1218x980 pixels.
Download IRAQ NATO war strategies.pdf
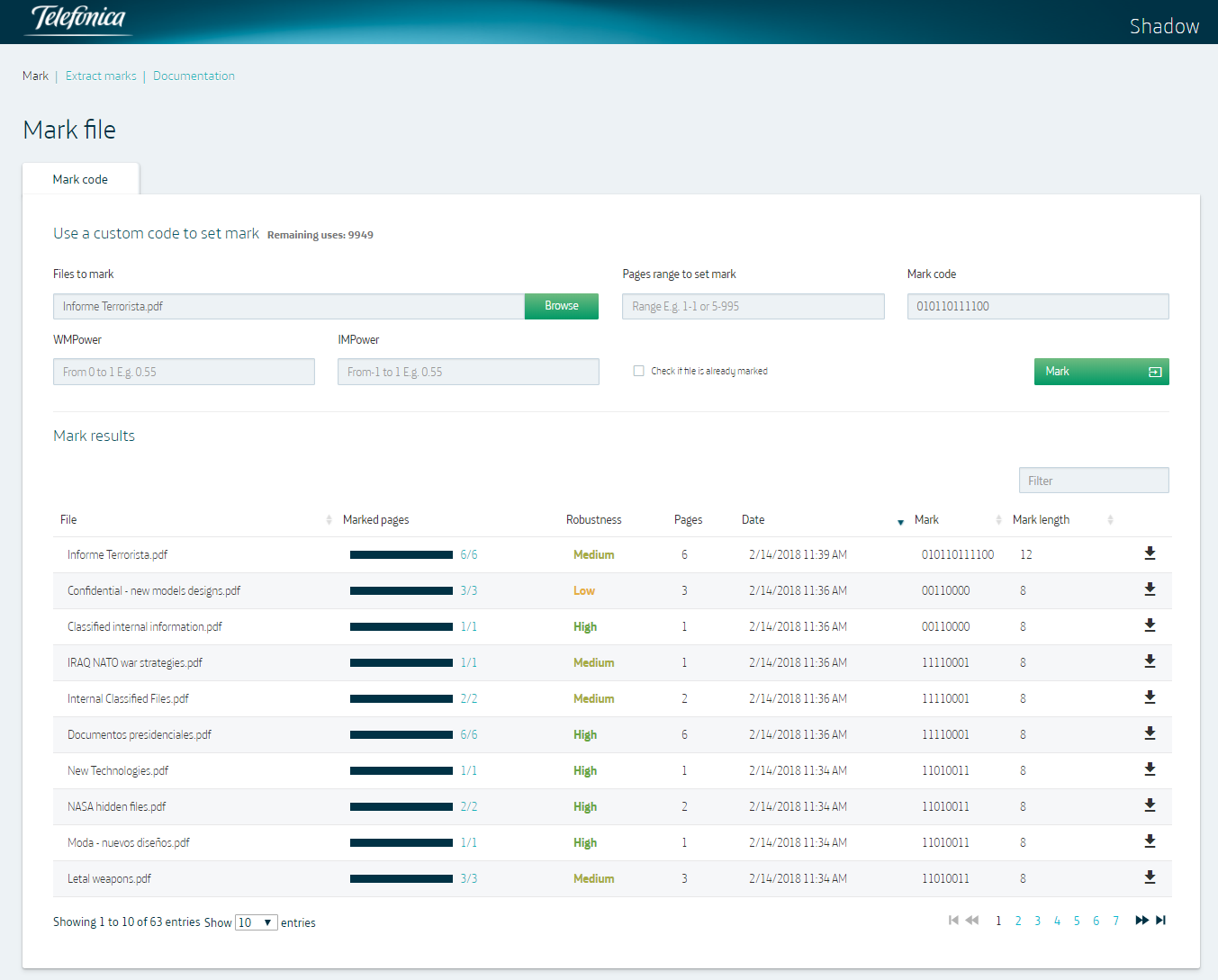(1150, 661)
